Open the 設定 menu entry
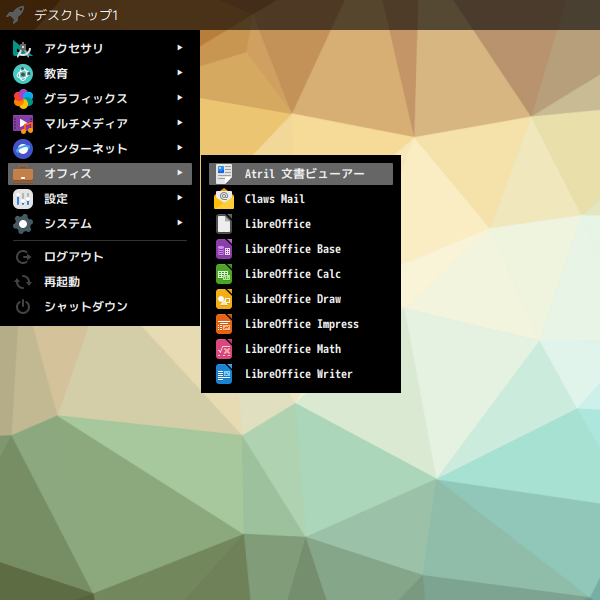The image size is (600, 600). coord(100,199)
